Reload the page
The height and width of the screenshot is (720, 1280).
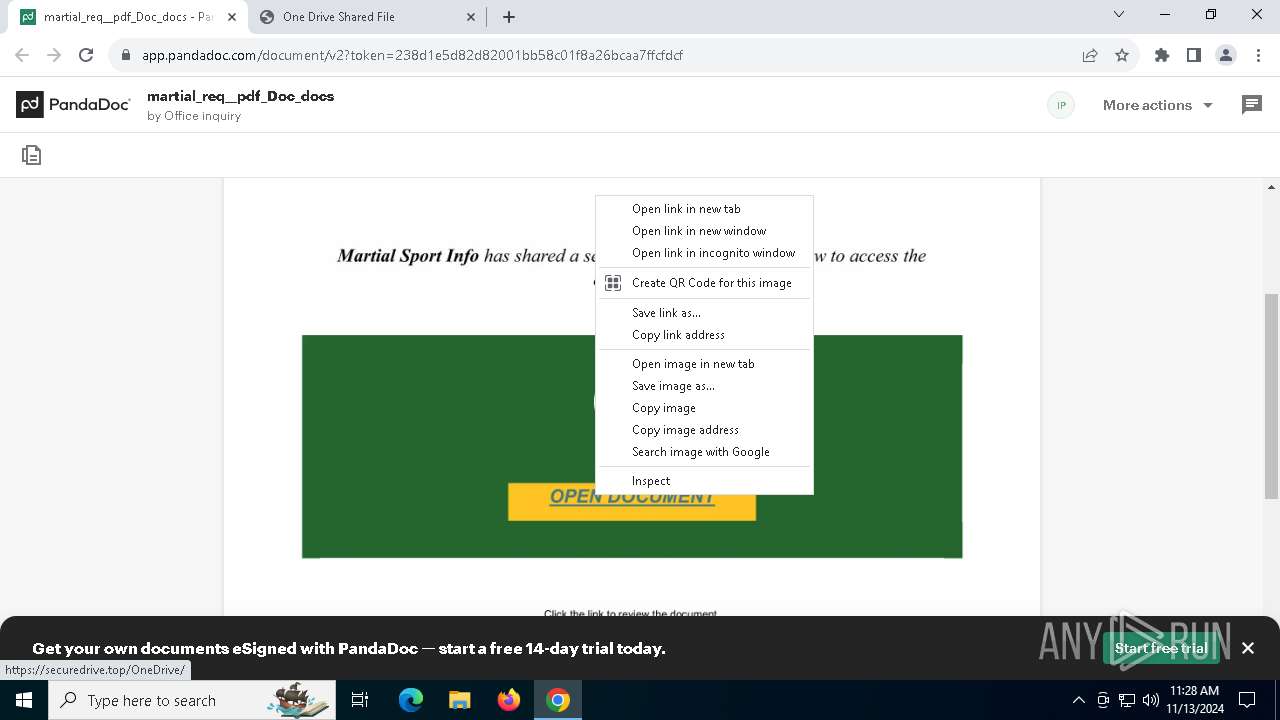click(x=86, y=55)
